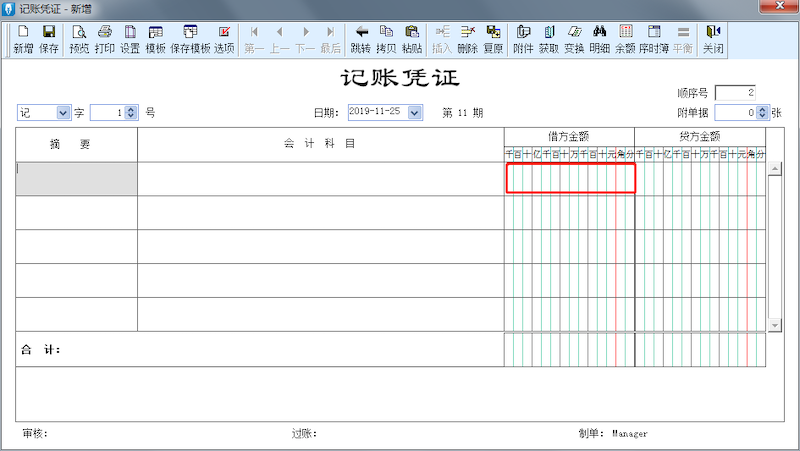Open print preview via 预览 icon
Screen dimensions: 800x451
79,39
